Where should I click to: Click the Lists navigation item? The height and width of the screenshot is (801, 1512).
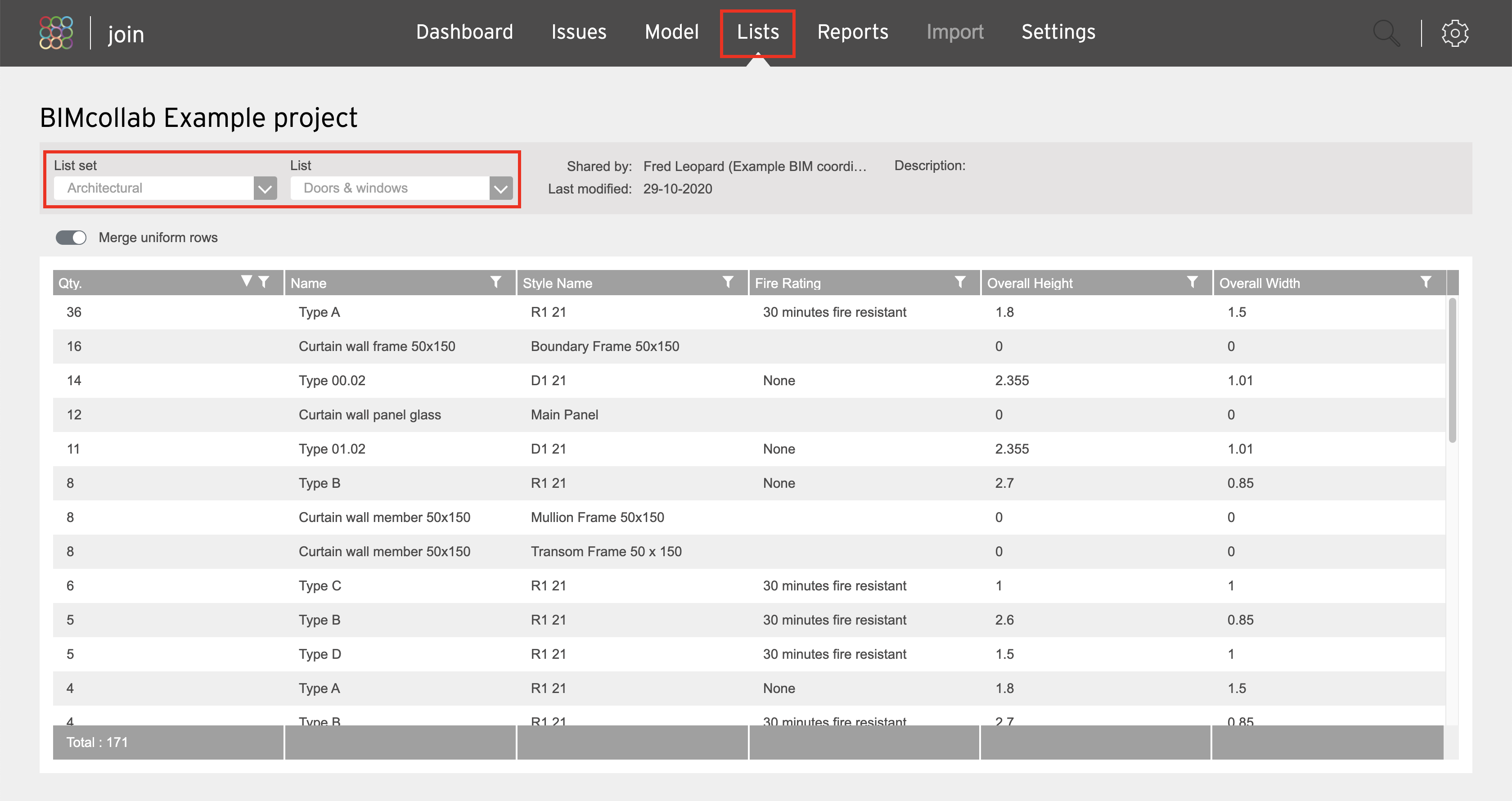pos(758,31)
